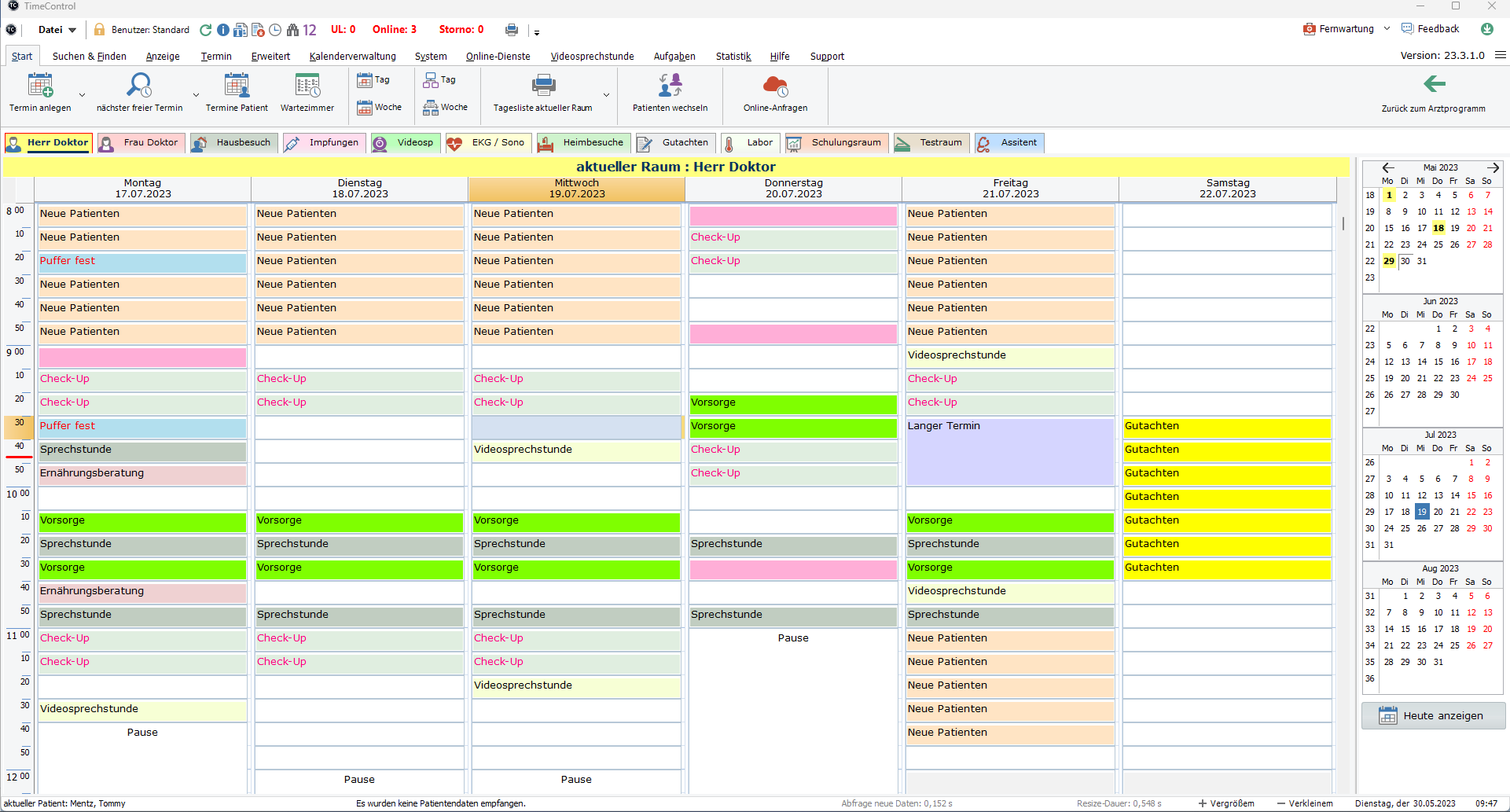This screenshot has height=812, width=1510.
Task: Expand the Tagesliste aktueller Raum dropdown arrow
Action: [606, 95]
